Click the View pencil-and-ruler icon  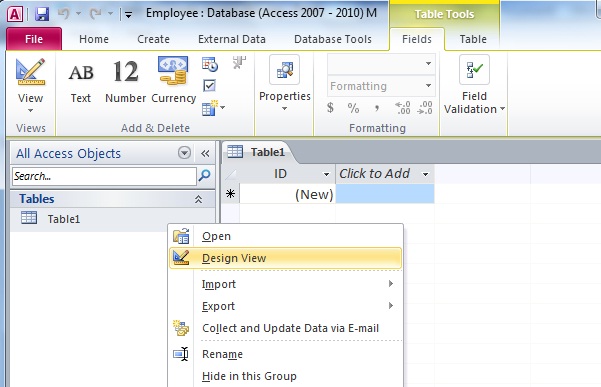30,72
